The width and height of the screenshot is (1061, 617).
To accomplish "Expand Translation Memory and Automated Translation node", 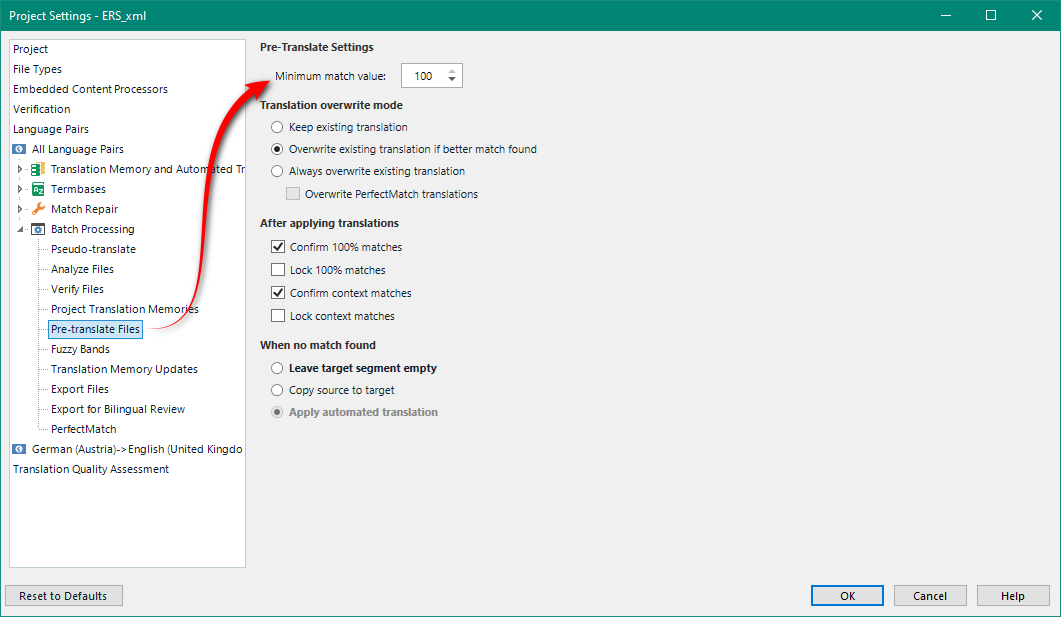I will [x=20, y=169].
